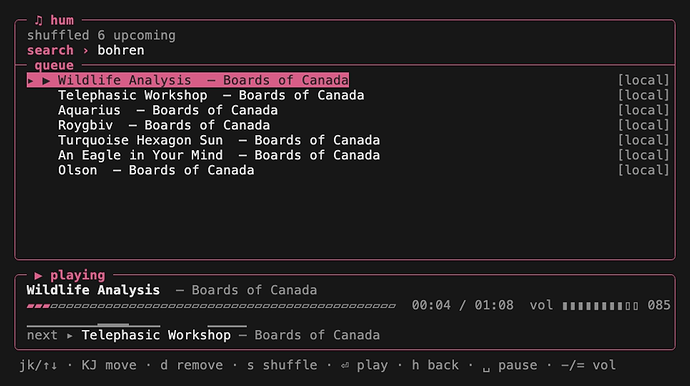Viewport: 690px width, 386px height.
Task: Click the play triangle in the playing header
Action: click(x=38, y=276)
